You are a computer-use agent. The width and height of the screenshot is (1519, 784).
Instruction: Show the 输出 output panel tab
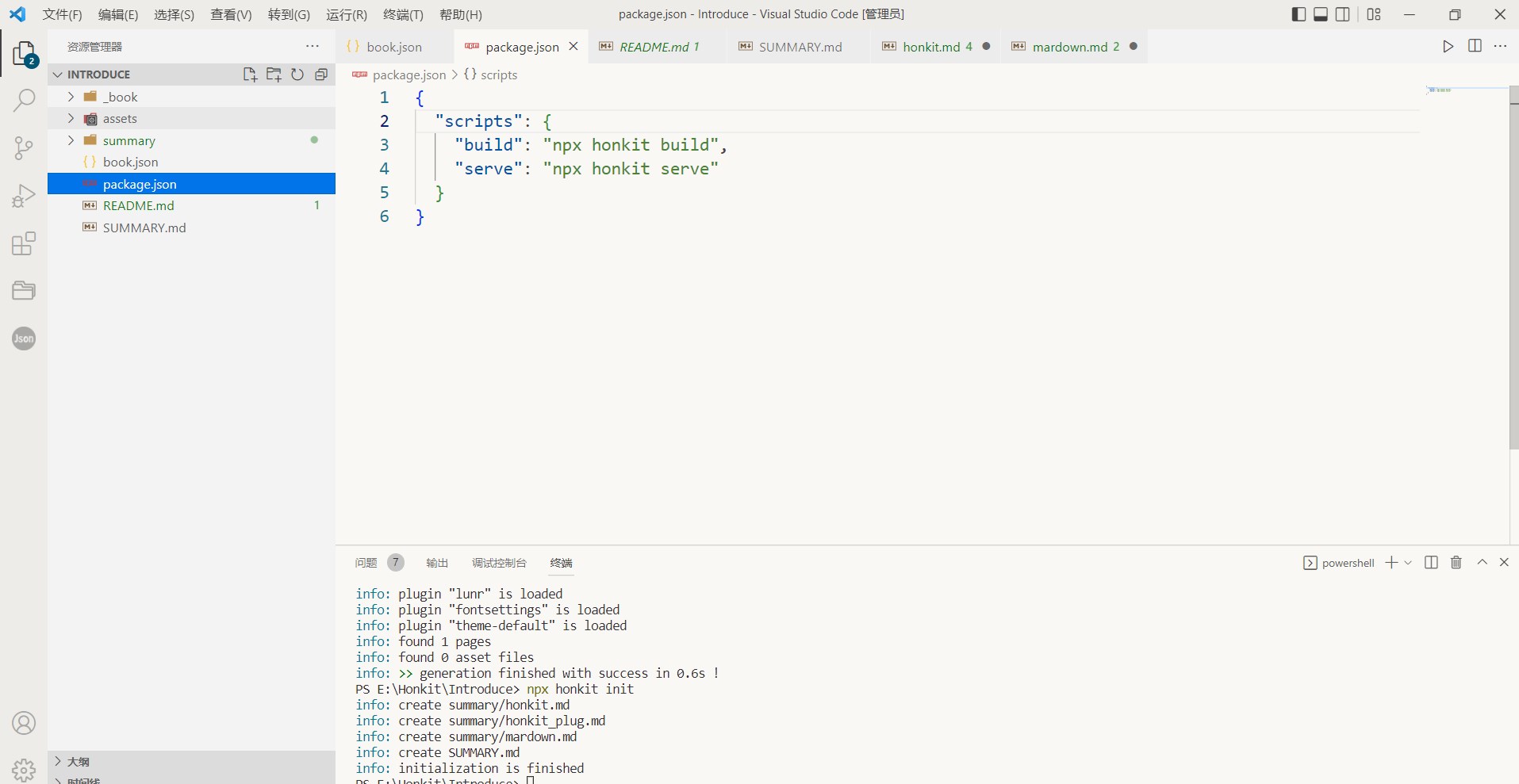click(437, 563)
